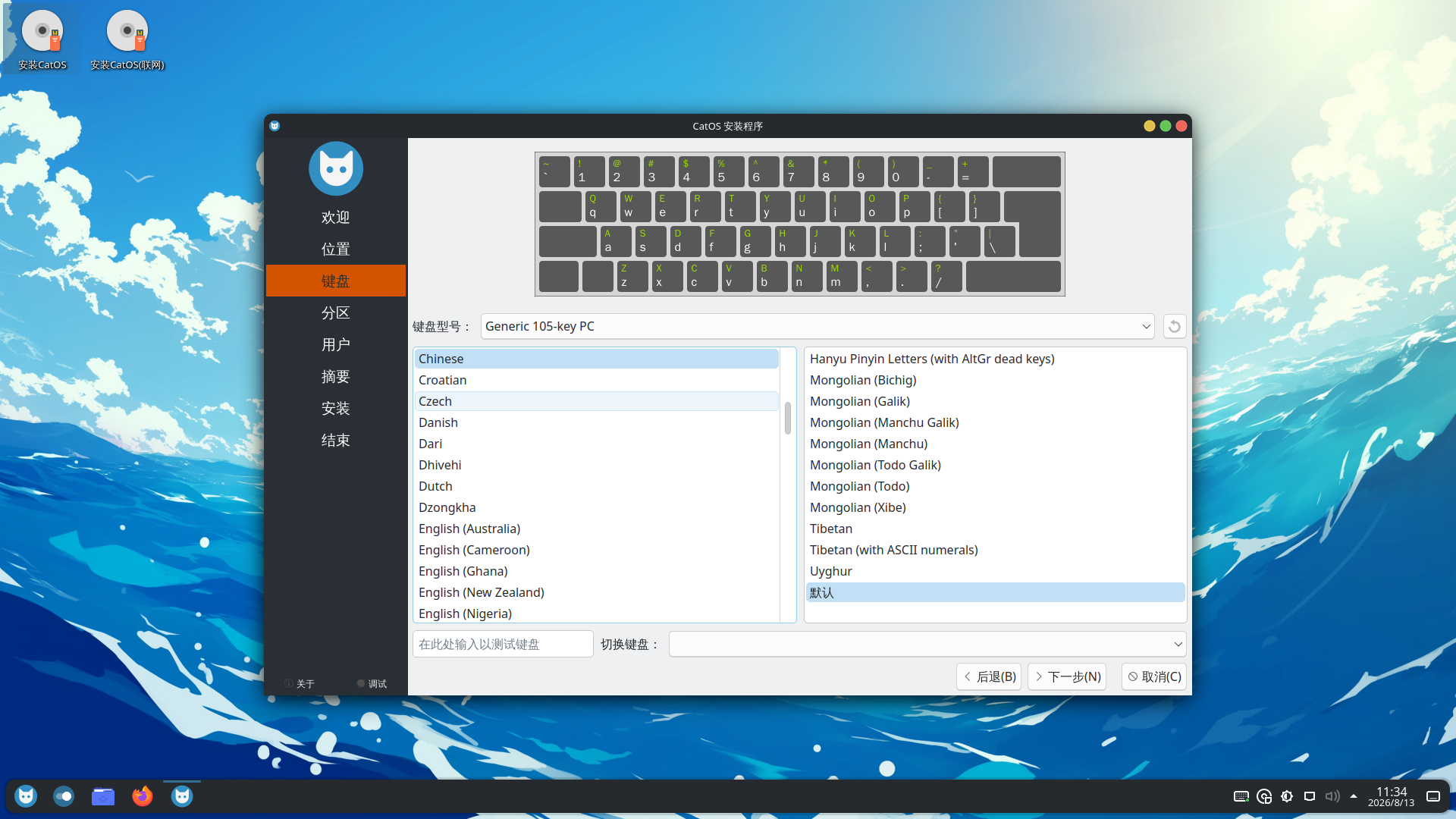This screenshot has height=819, width=1456.
Task: Select Hanyu Pinyin Letters variant
Action: [995, 359]
